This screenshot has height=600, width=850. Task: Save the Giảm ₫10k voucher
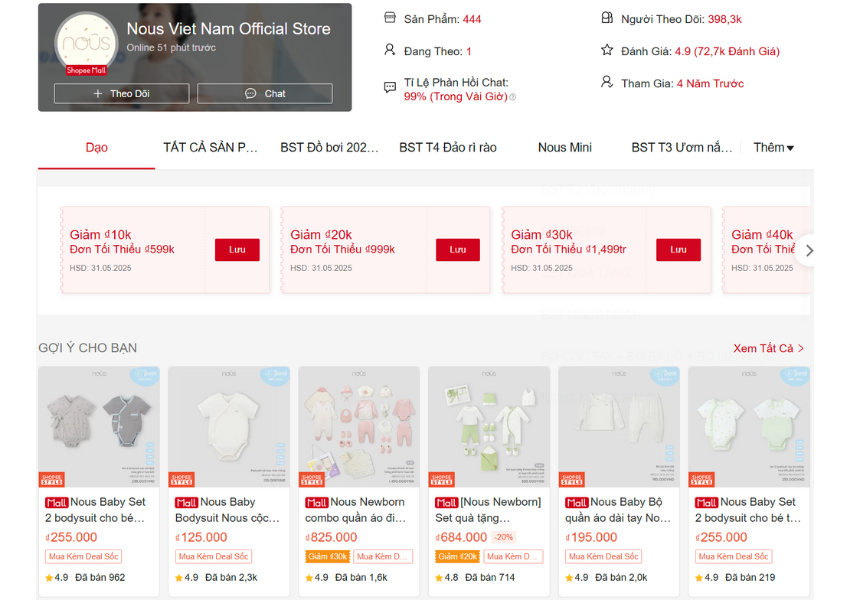tap(237, 249)
